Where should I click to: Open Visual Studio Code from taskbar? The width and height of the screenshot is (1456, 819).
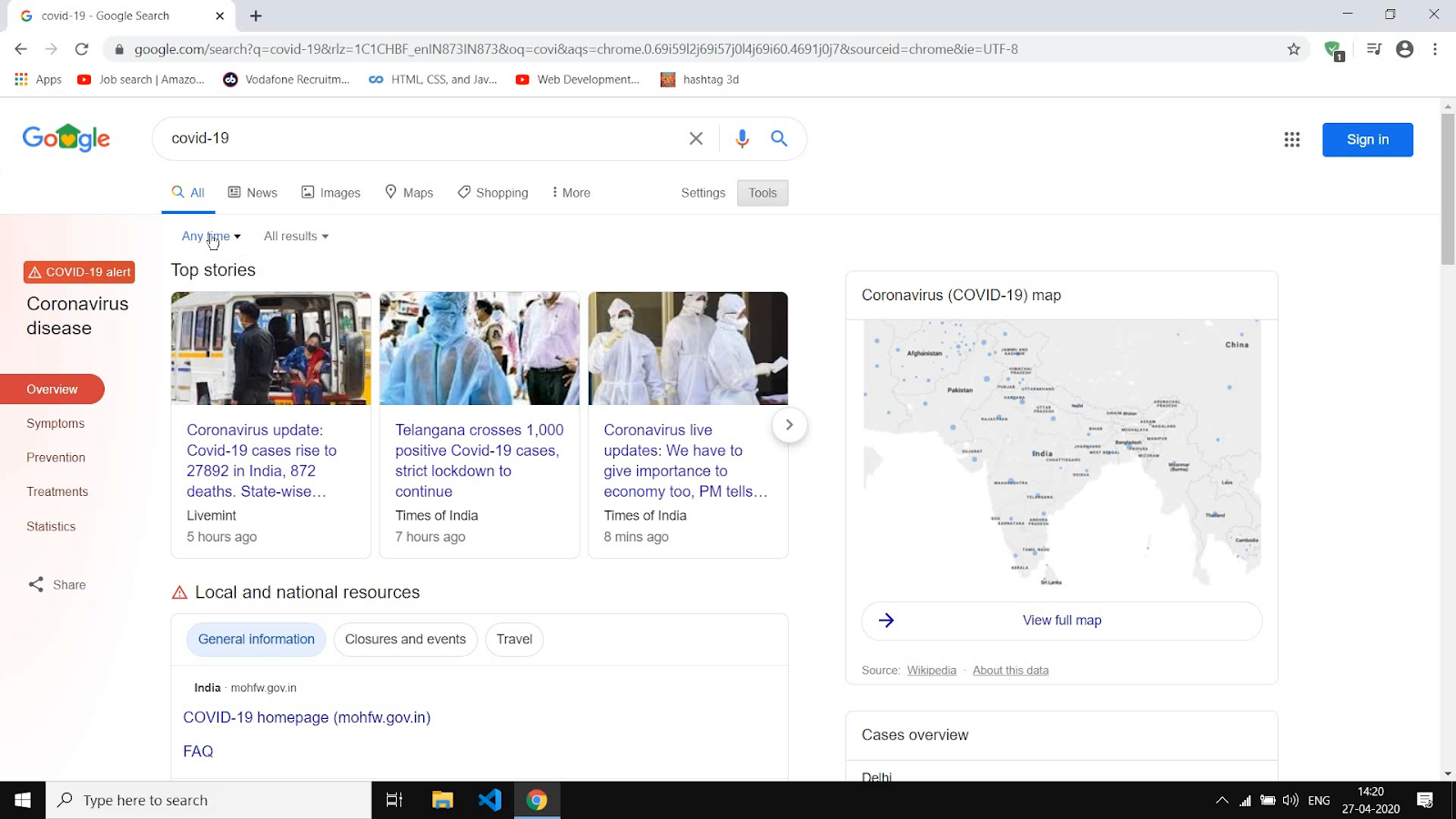point(490,800)
